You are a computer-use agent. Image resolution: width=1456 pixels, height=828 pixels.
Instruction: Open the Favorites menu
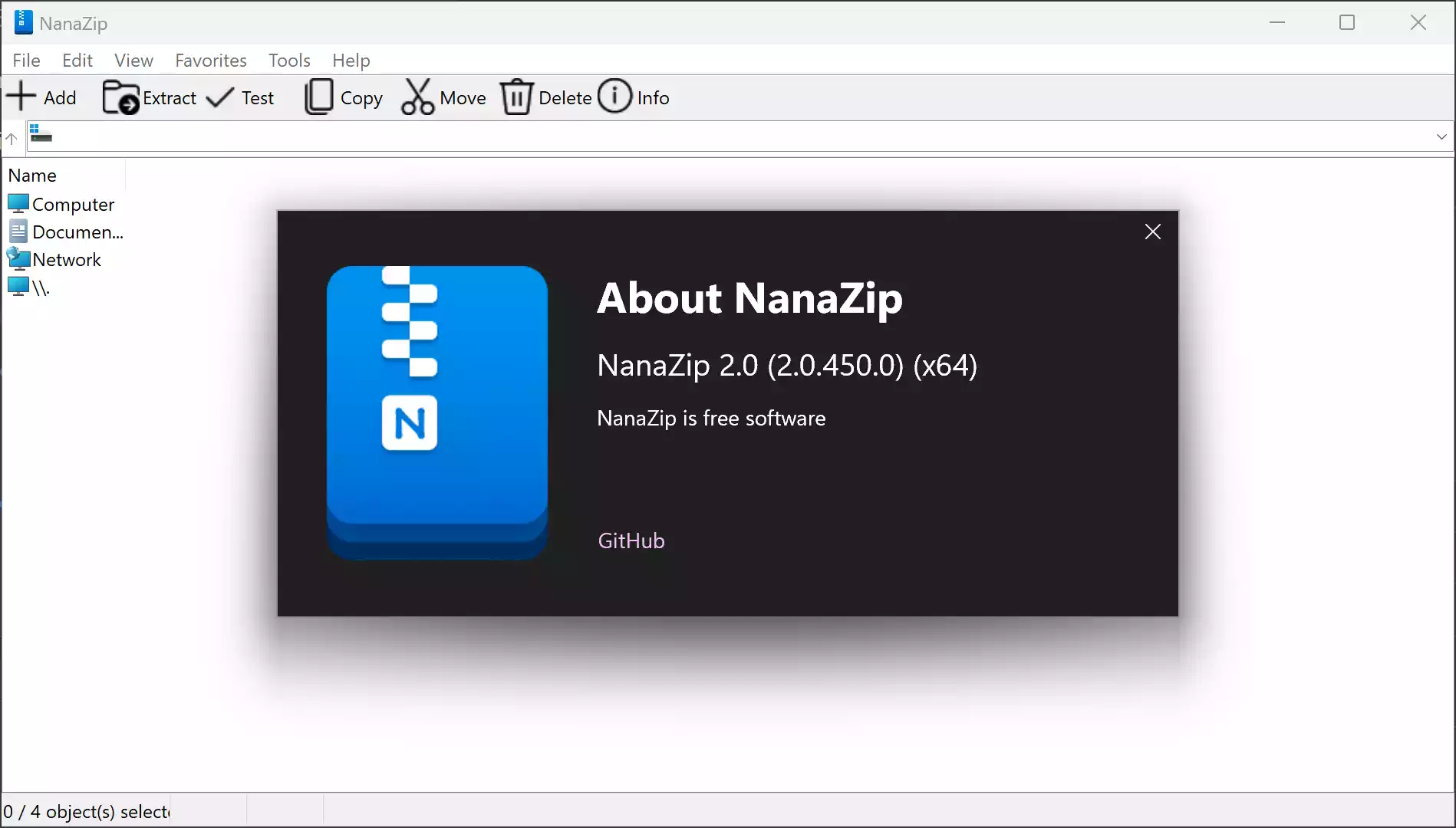coord(210,60)
